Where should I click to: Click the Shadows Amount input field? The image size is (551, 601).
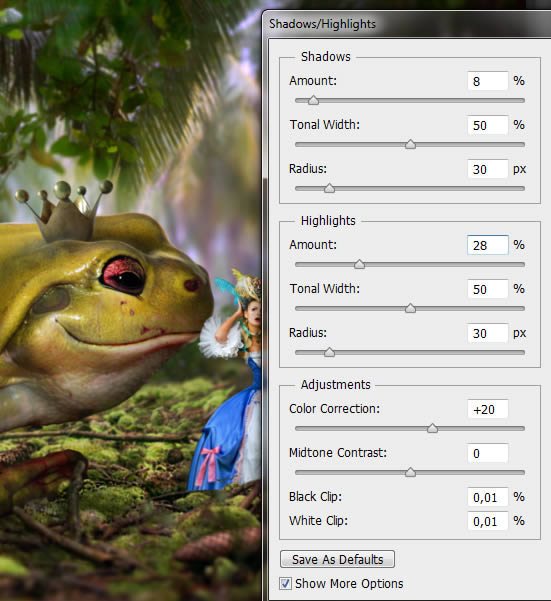(488, 81)
